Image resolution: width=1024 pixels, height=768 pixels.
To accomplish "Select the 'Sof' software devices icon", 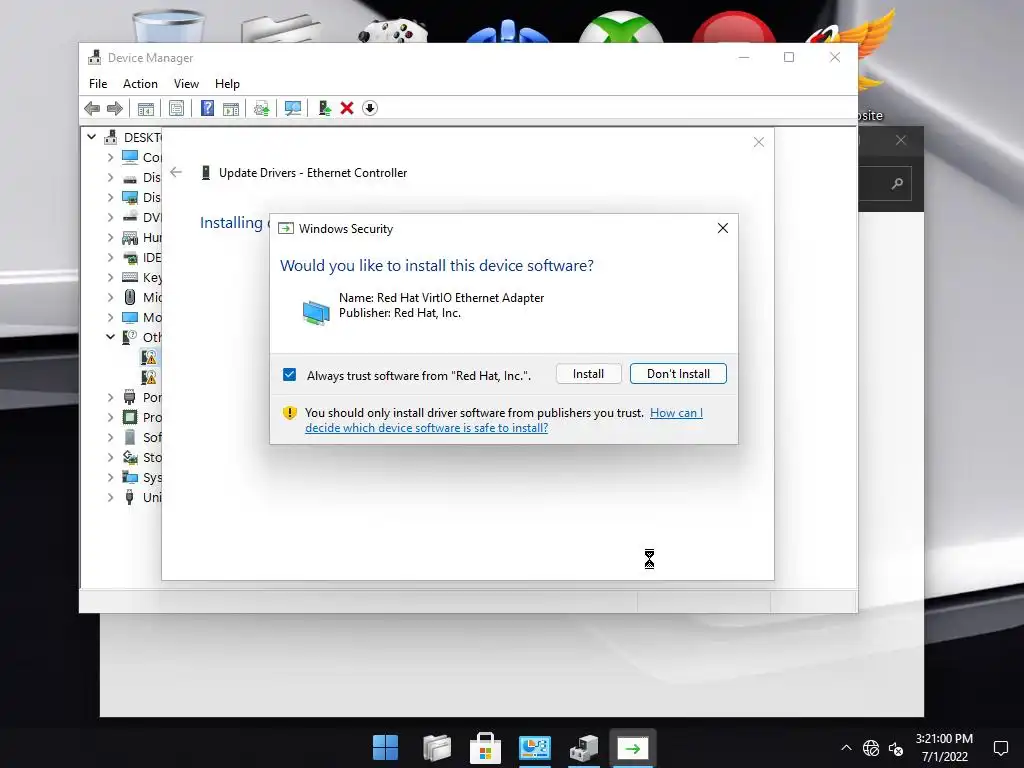I will 130,437.
